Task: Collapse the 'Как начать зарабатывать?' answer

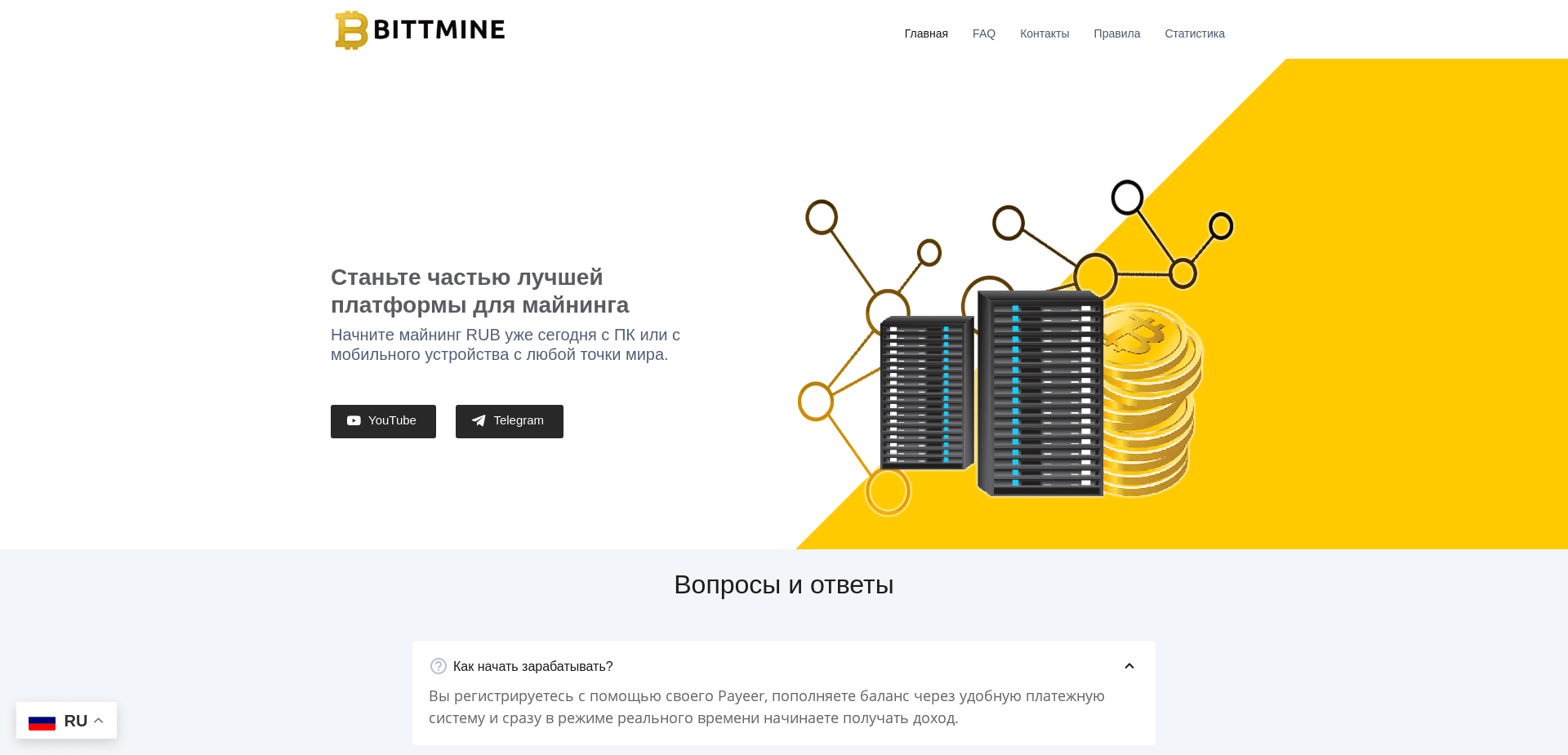Action: [1129, 666]
